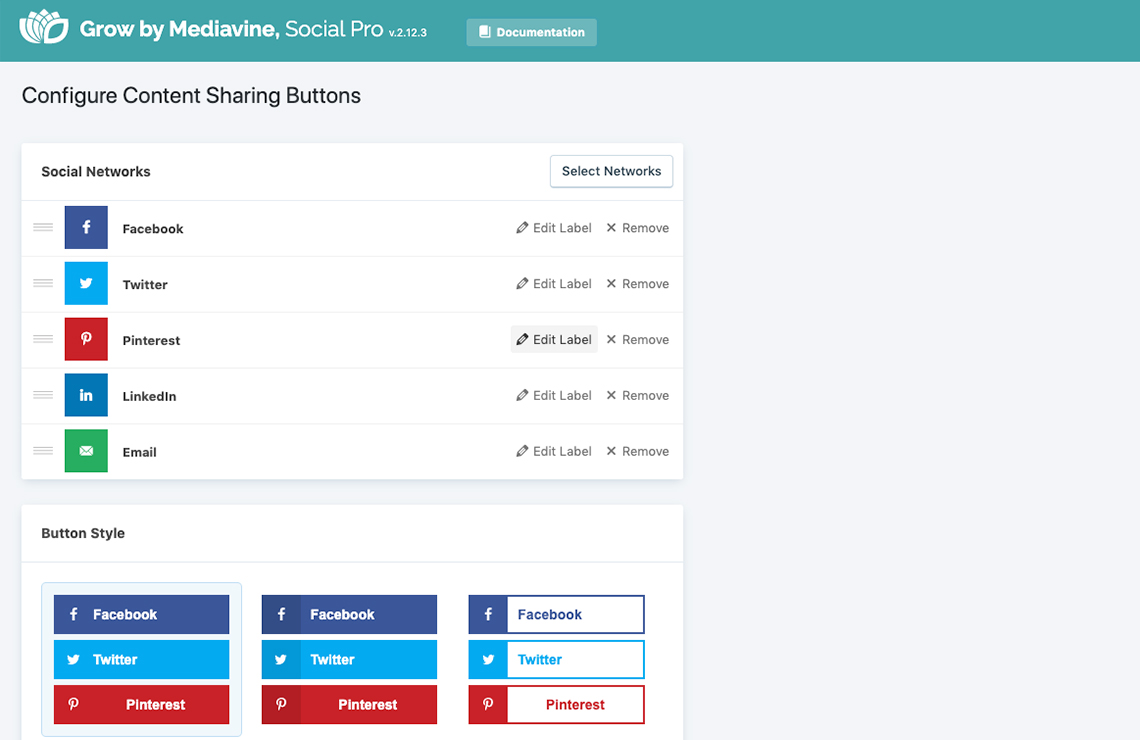This screenshot has width=1140, height=740.
Task: Open the Documentation link
Action: [x=531, y=32]
